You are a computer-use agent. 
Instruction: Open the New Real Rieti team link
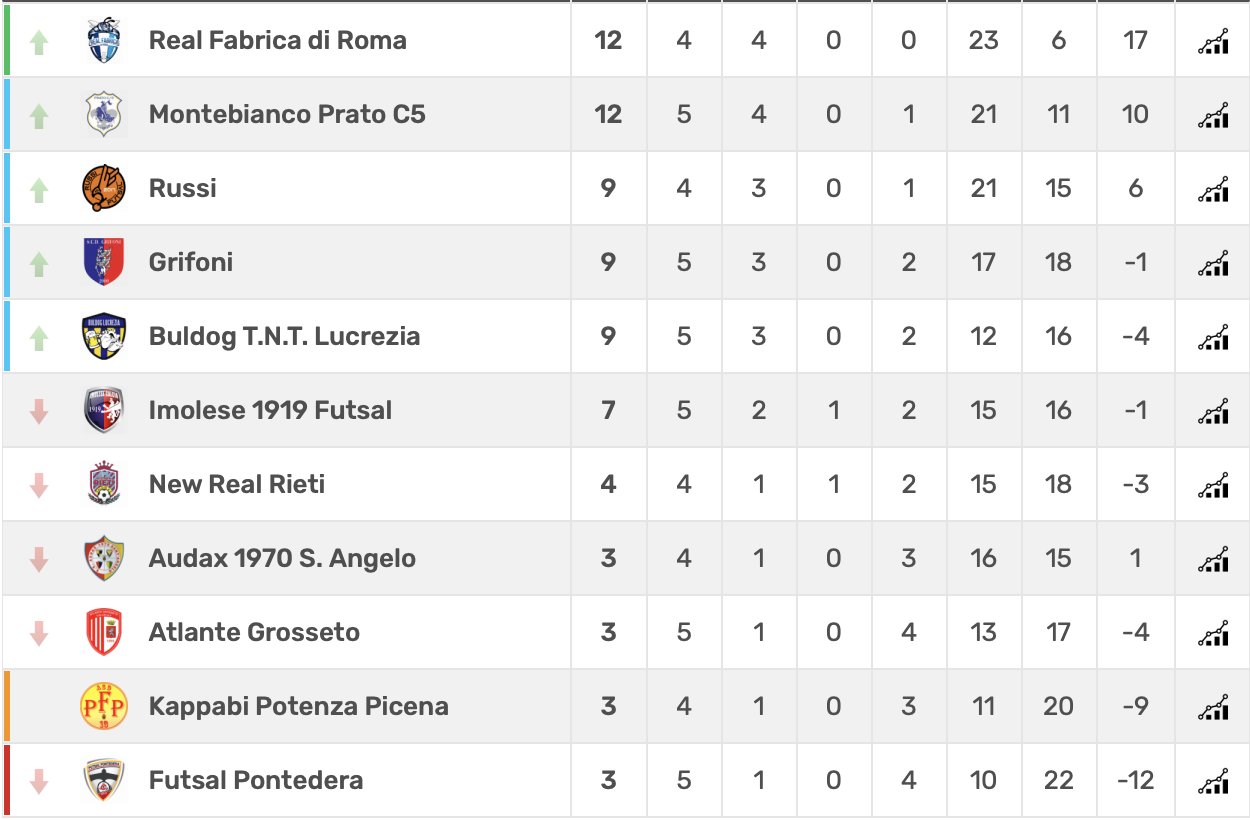click(x=237, y=484)
